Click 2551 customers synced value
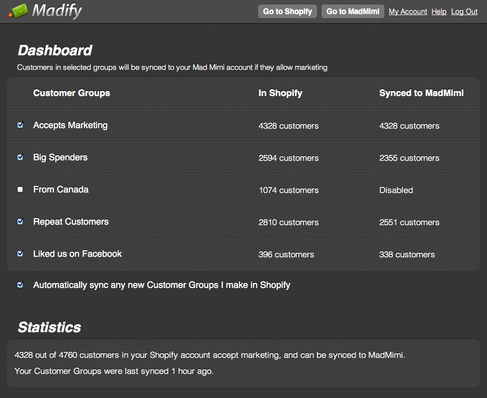 coord(409,222)
